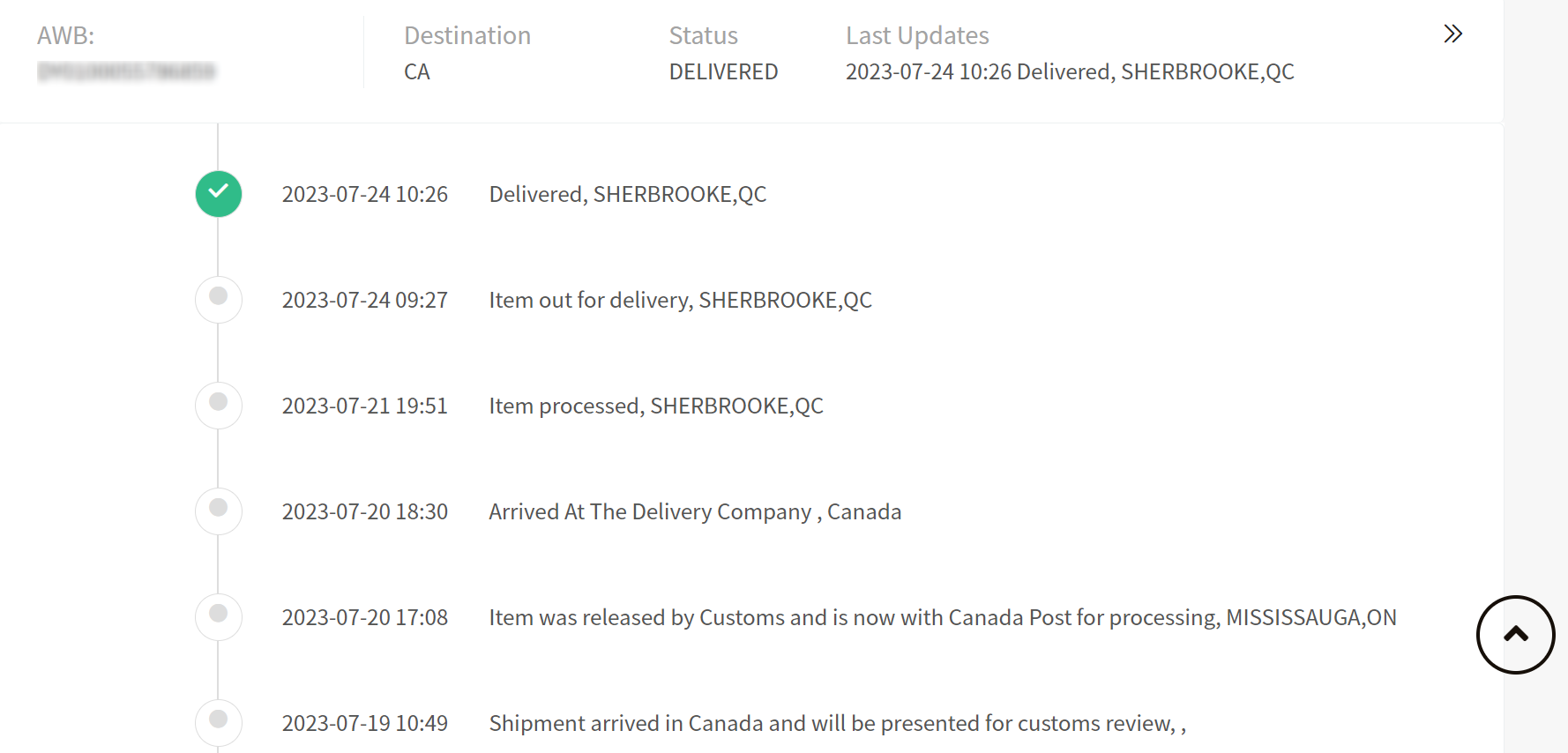Click the 2023-07-24 10:26 timestamp in timeline
1568x753 pixels.
coord(365,194)
